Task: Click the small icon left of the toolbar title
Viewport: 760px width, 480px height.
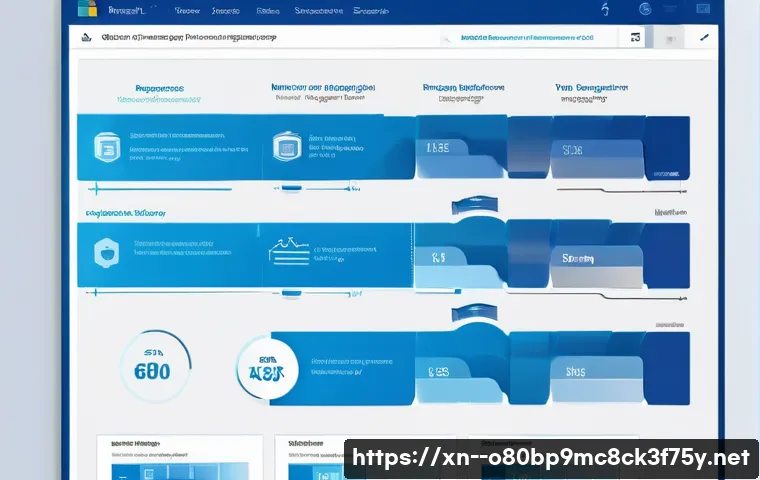Action: (86, 37)
